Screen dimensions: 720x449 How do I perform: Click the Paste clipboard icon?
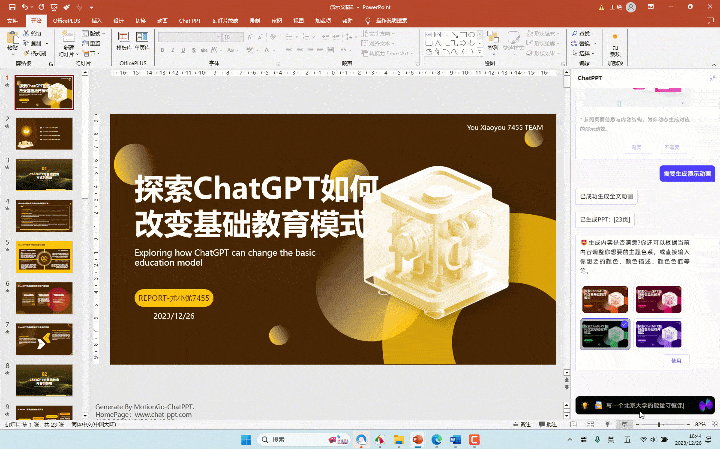(12, 39)
